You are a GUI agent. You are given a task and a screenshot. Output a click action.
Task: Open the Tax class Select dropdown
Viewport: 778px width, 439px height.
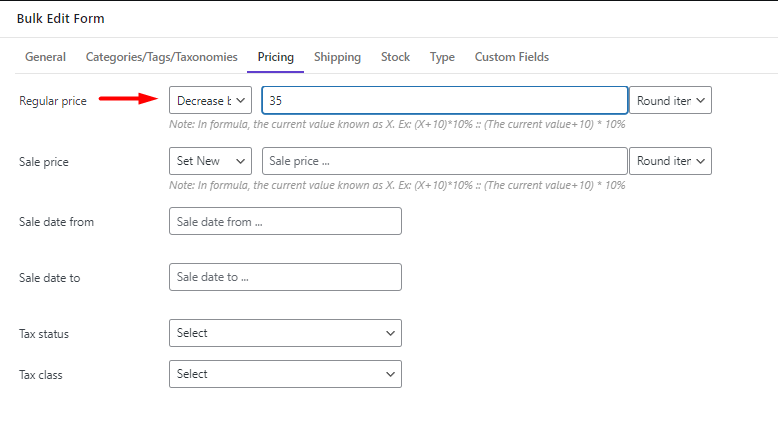(x=285, y=374)
